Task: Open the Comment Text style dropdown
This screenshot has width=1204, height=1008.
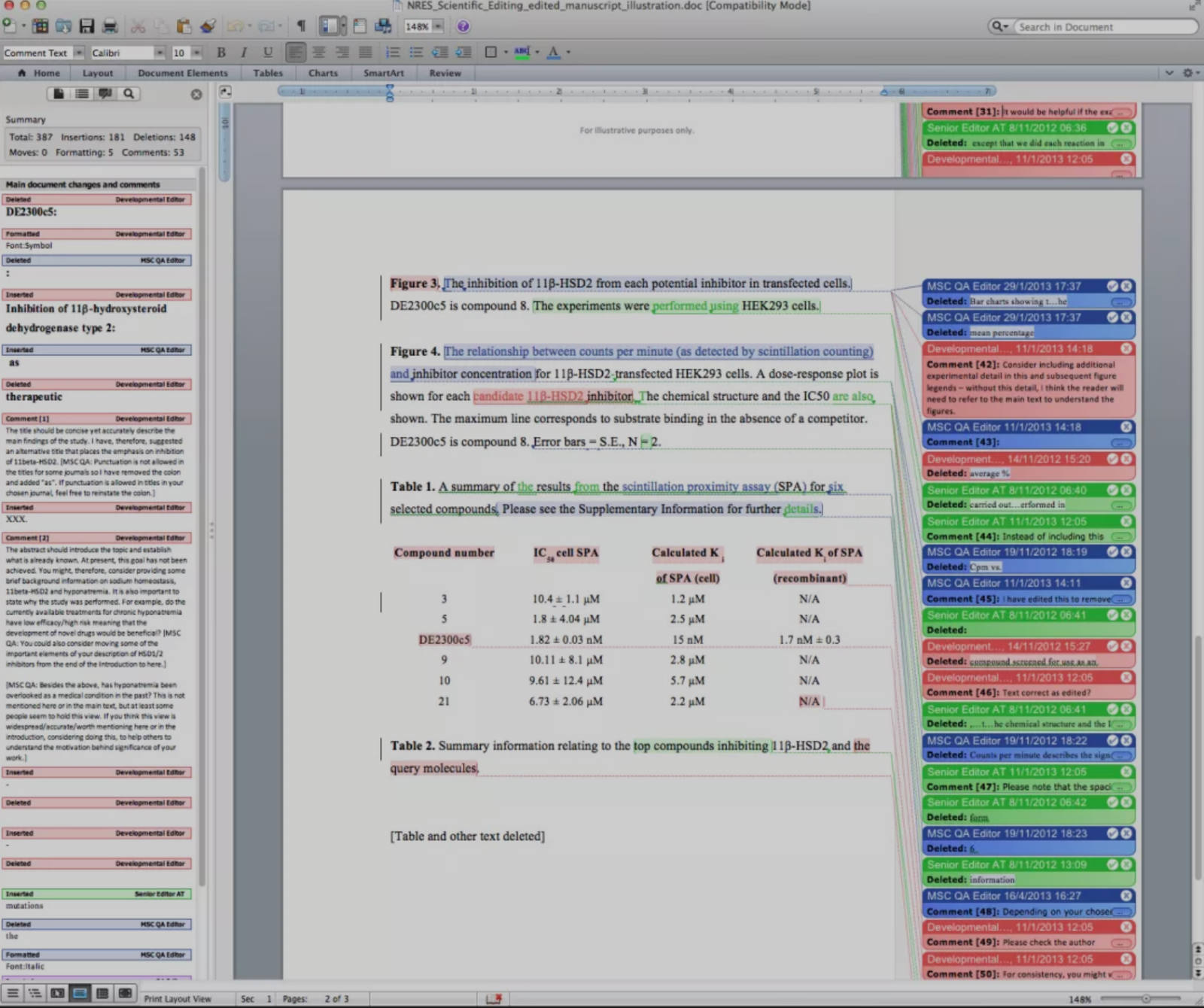Action: tap(78, 53)
